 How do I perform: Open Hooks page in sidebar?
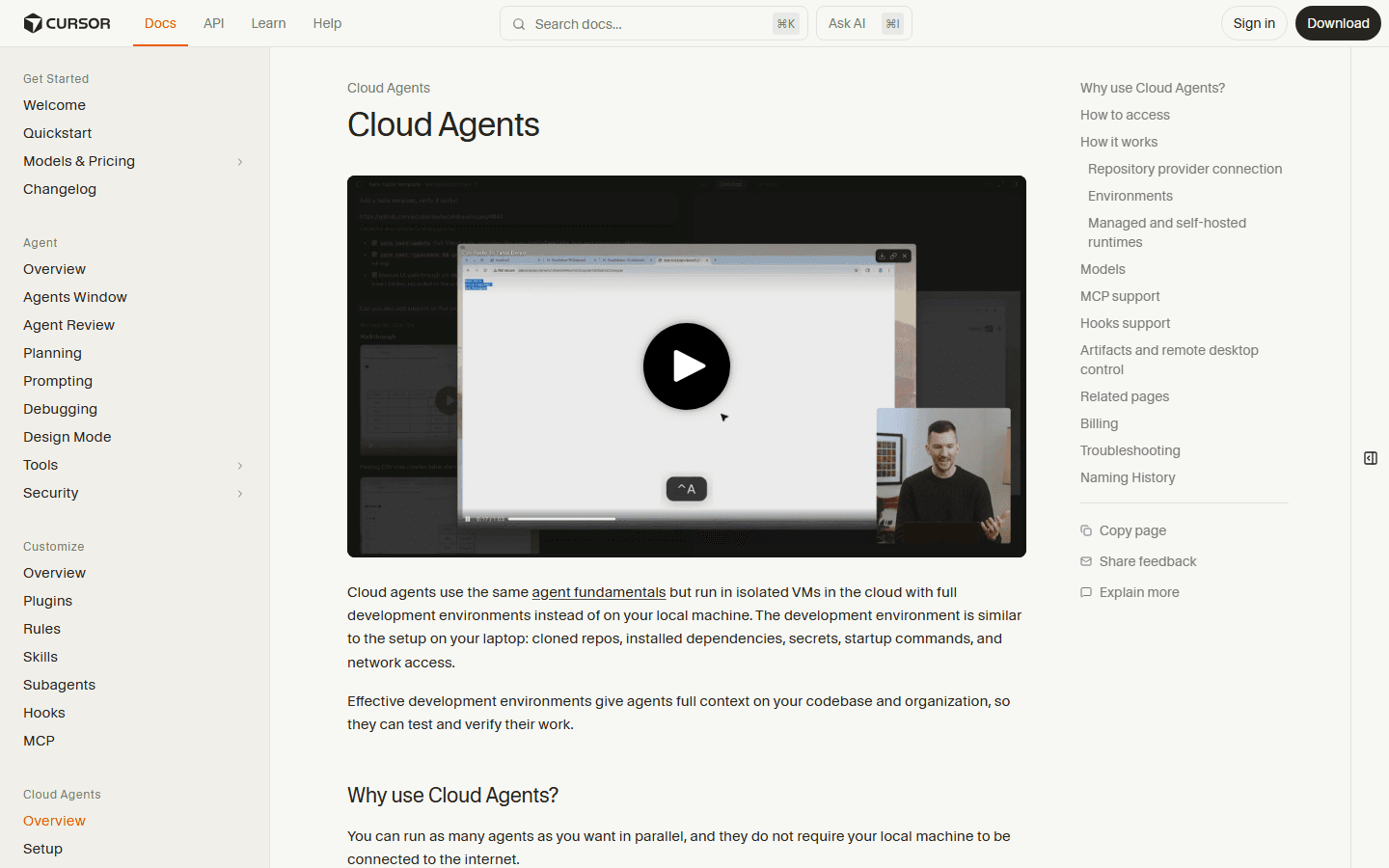[44, 713]
